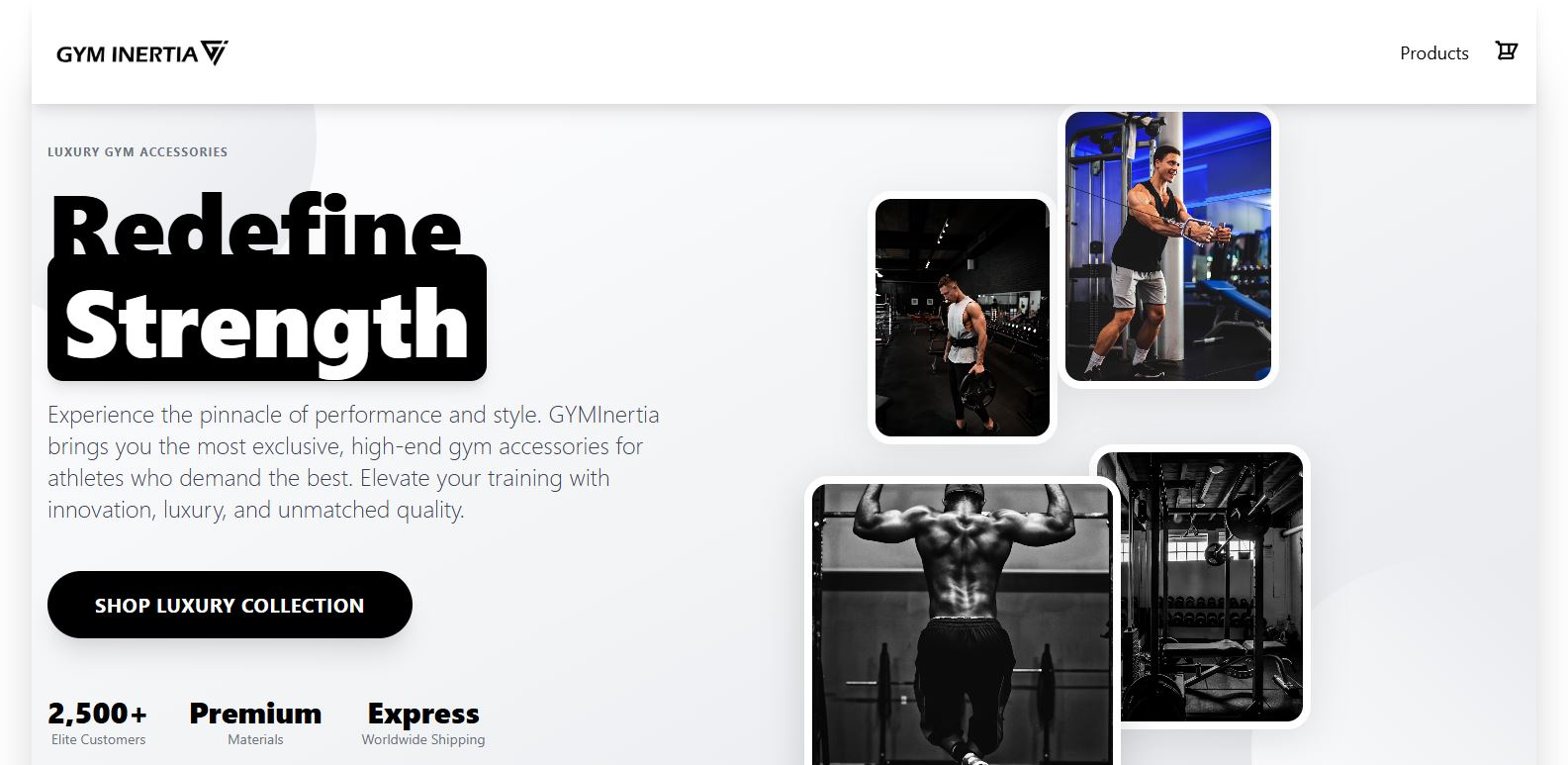Click the white header bar empty area

(791, 52)
